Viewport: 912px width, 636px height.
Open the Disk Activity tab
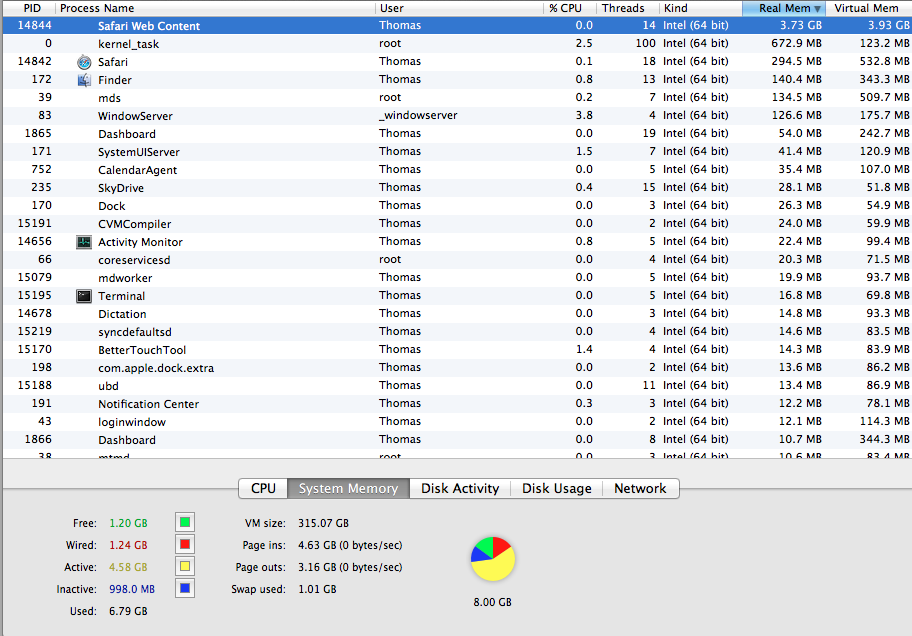(x=460, y=488)
